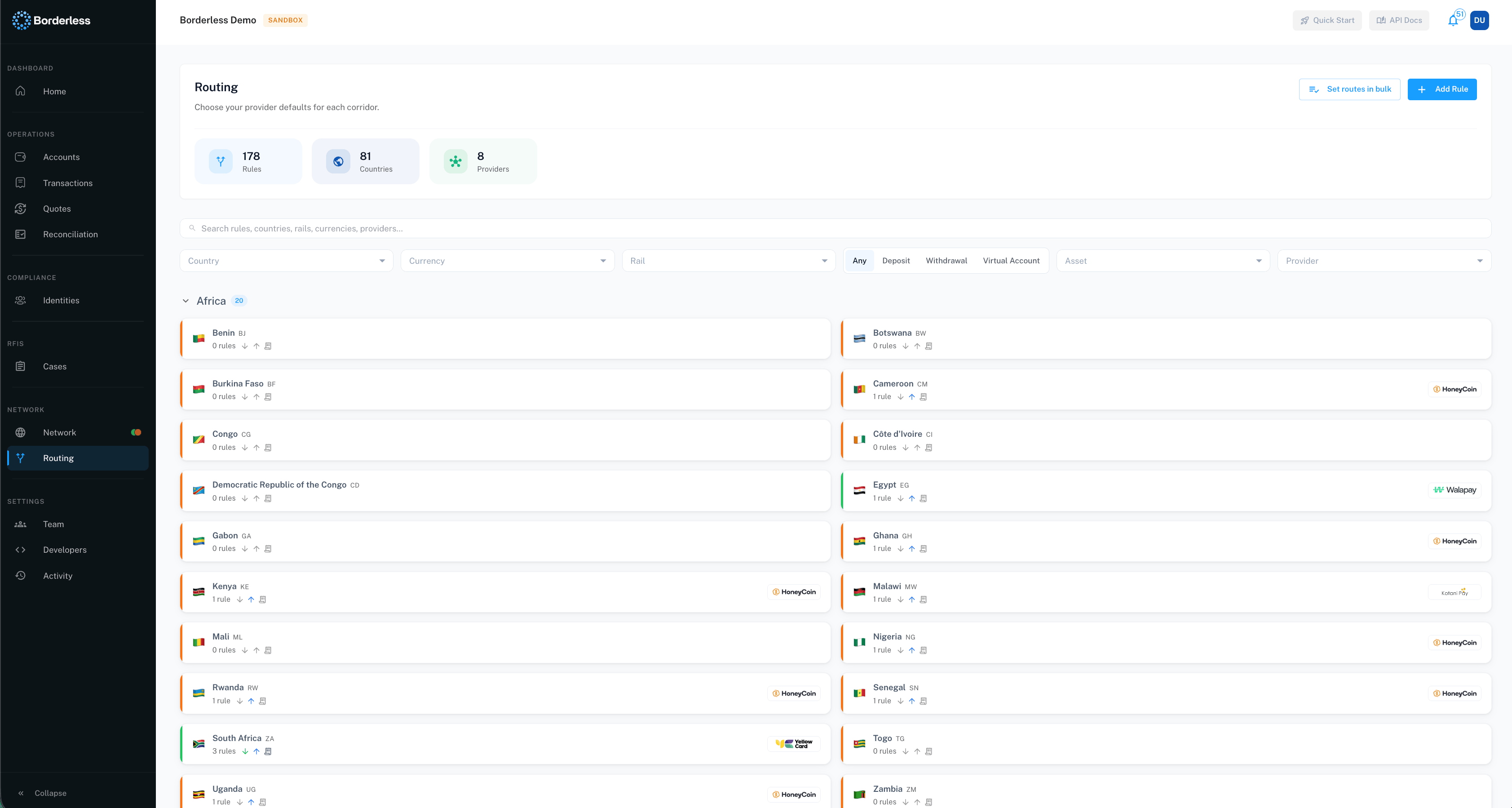Click the green down arrow in South Africa row
Image resolution: width=1512 pixels, height=808 pixels.
245,752
